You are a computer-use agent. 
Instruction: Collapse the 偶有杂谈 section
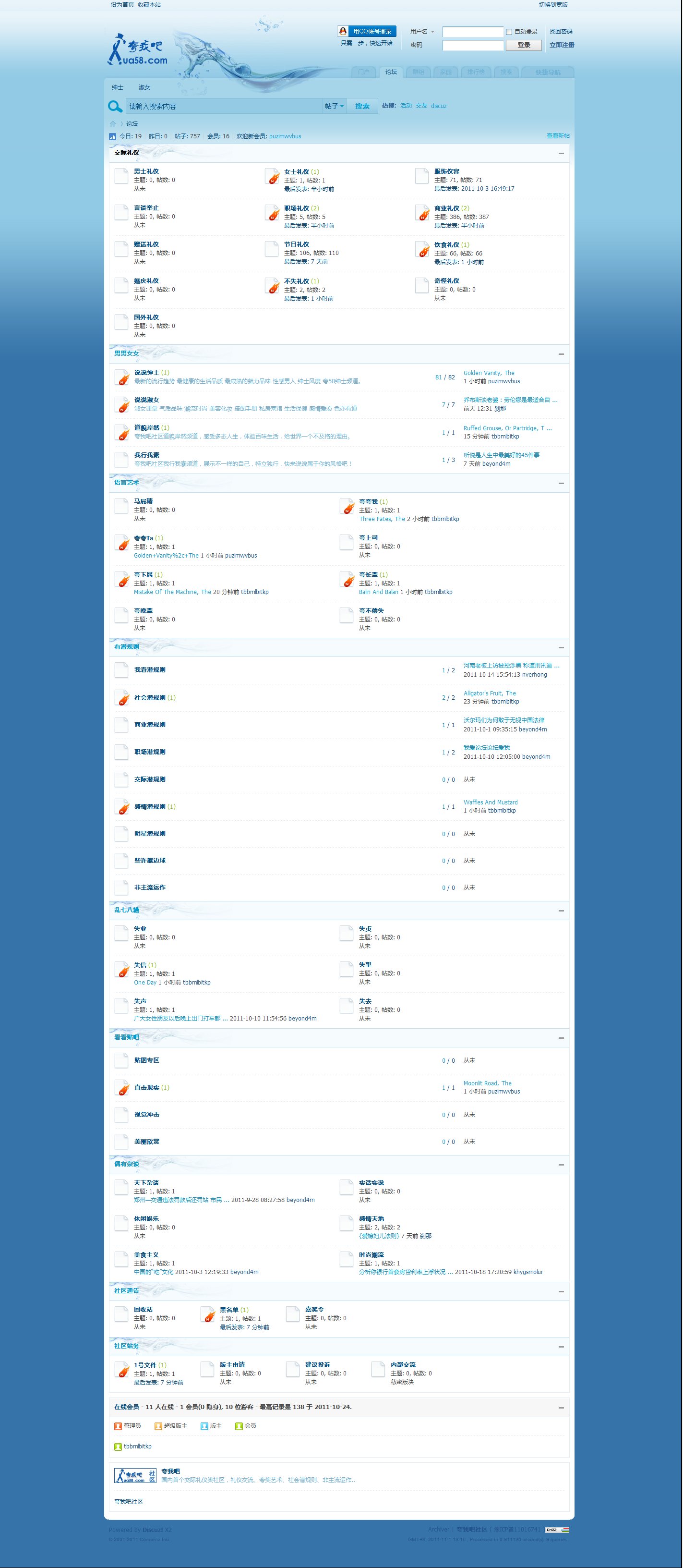(561, 1165)
